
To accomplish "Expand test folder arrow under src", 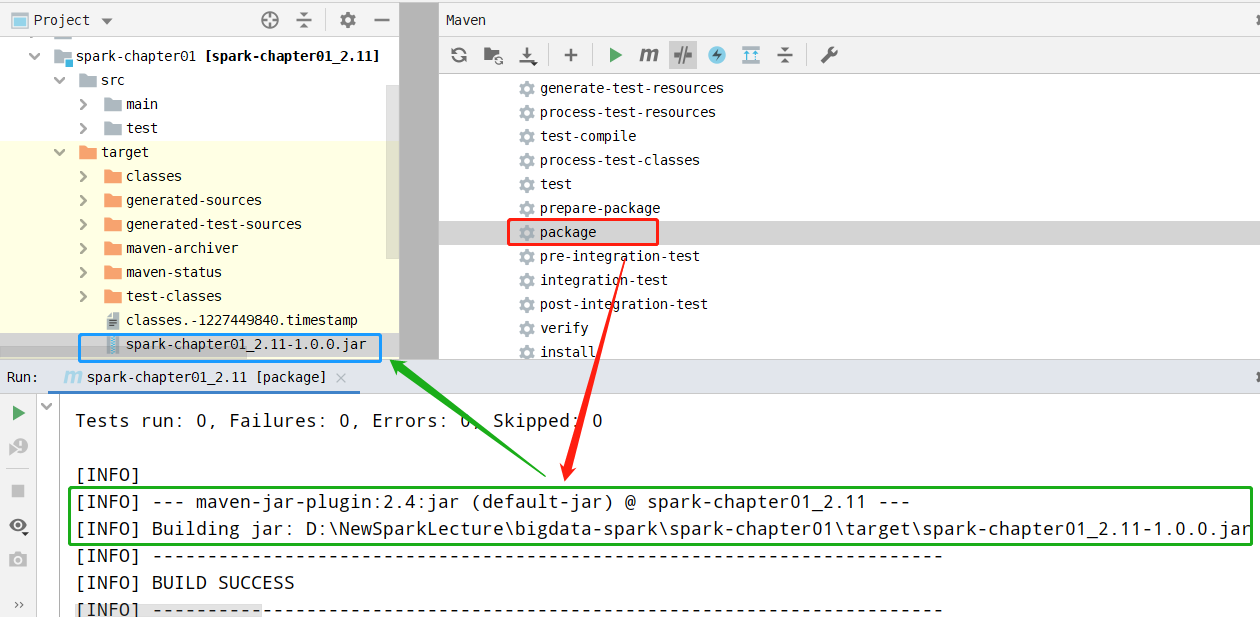I will pyautogui.click(x=84, y=128).
